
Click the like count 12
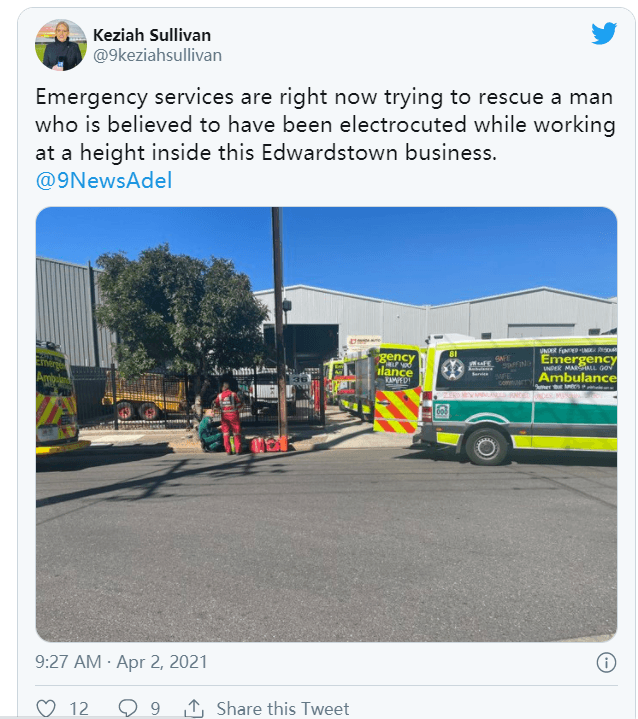pos(79,708)
